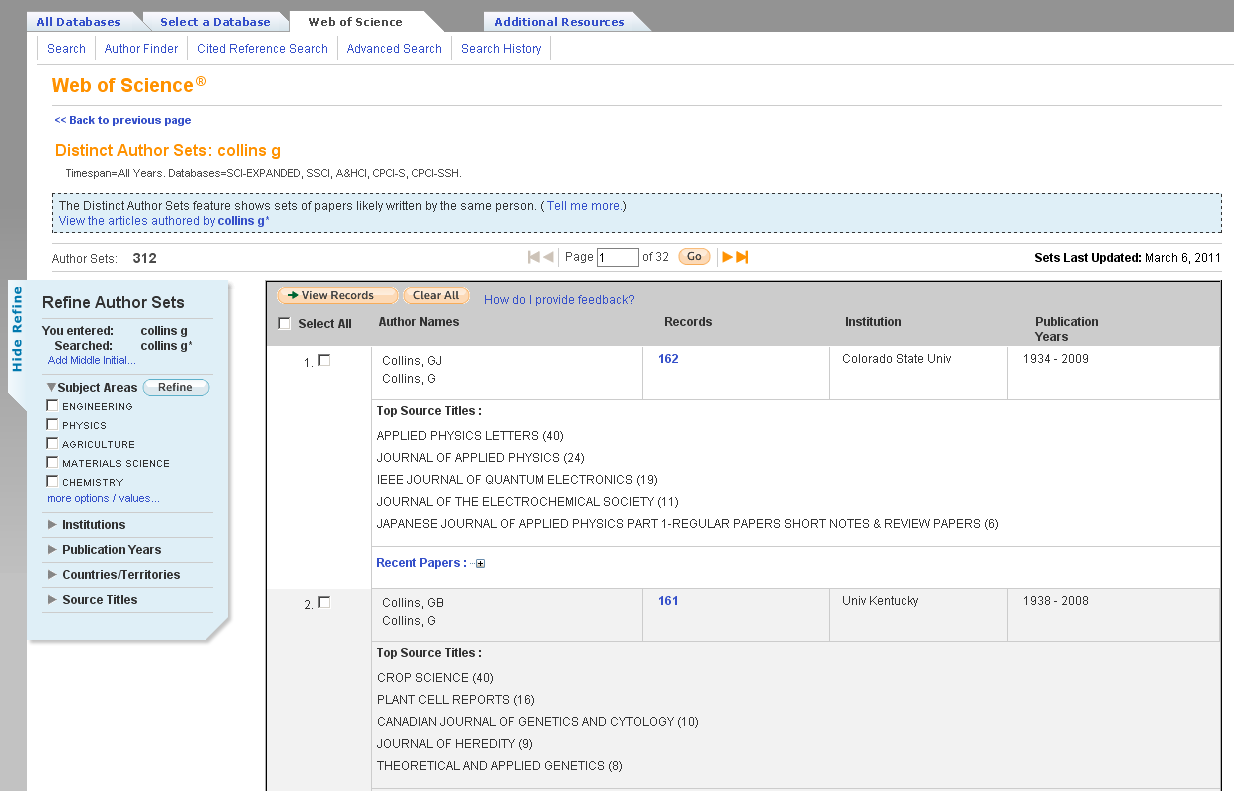Viewport: 1234px width, 791px height.
Task: Open the more options / values link
Action: pos(103,498)
